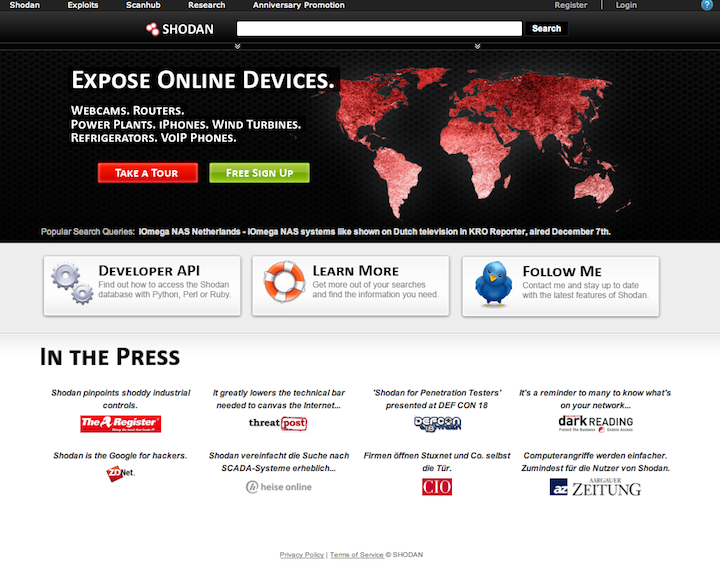Click the red Take a Tour button
The image size is (720, 571).
tap(148, 173)
